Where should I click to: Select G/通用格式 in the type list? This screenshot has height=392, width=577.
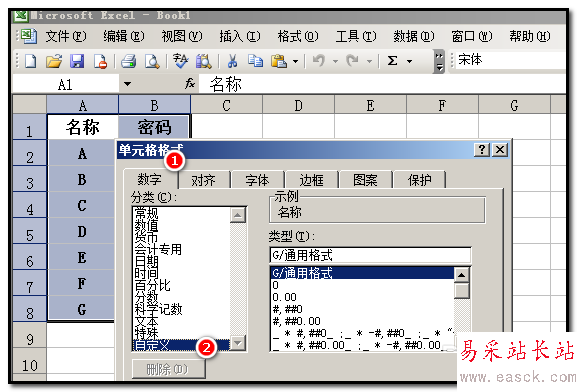click(x=362, y=273)
